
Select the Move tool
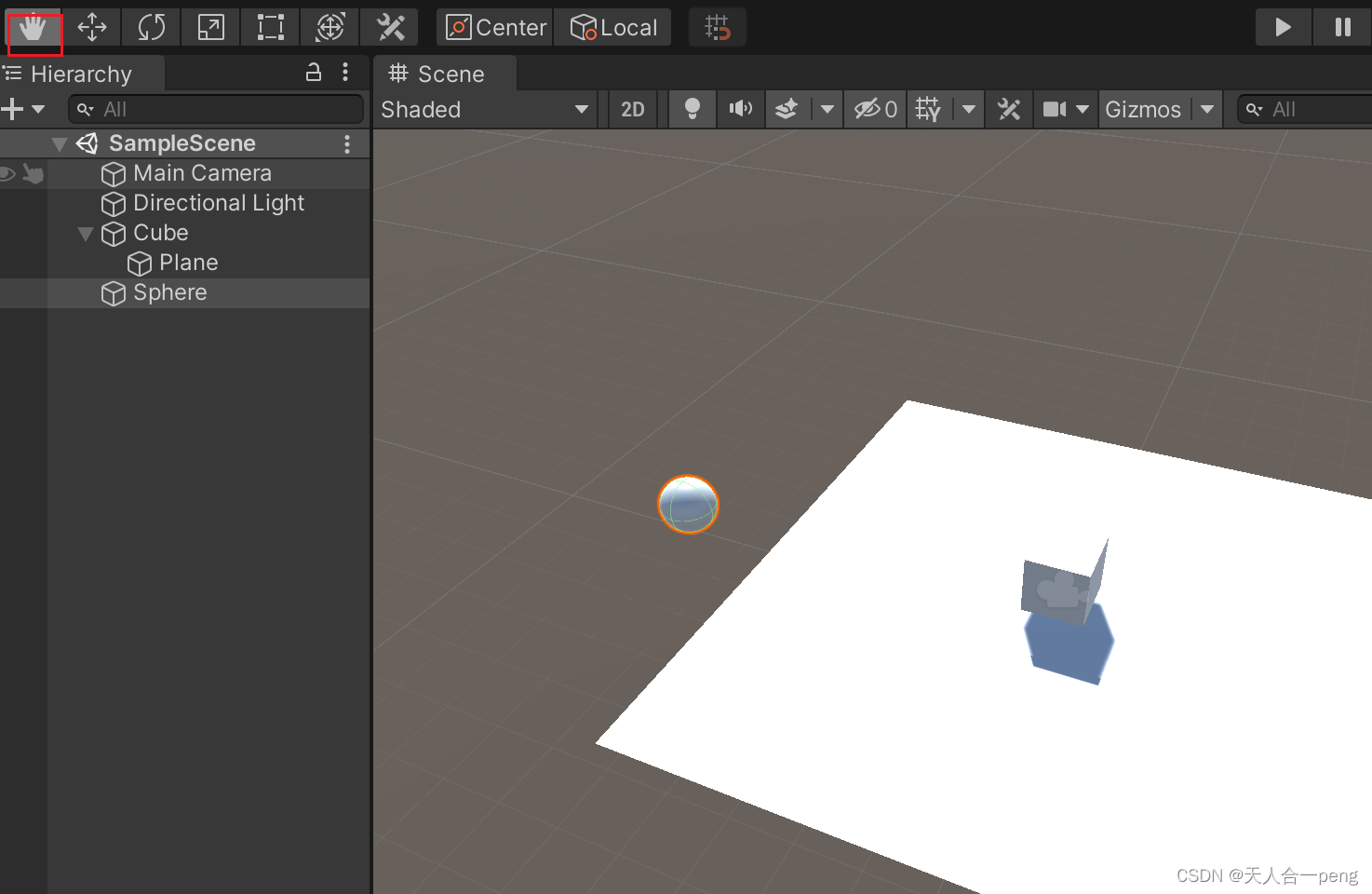[x=92, y=28]
